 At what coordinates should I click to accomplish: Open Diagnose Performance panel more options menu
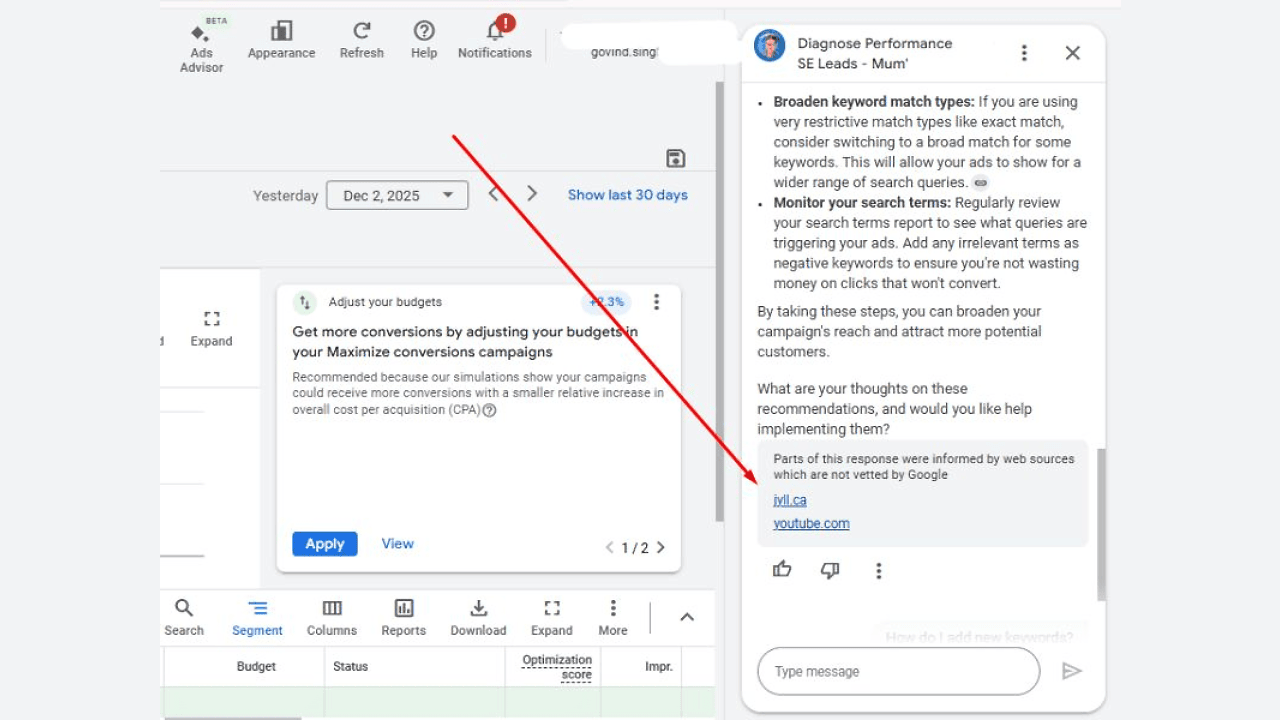point(1023,53)
